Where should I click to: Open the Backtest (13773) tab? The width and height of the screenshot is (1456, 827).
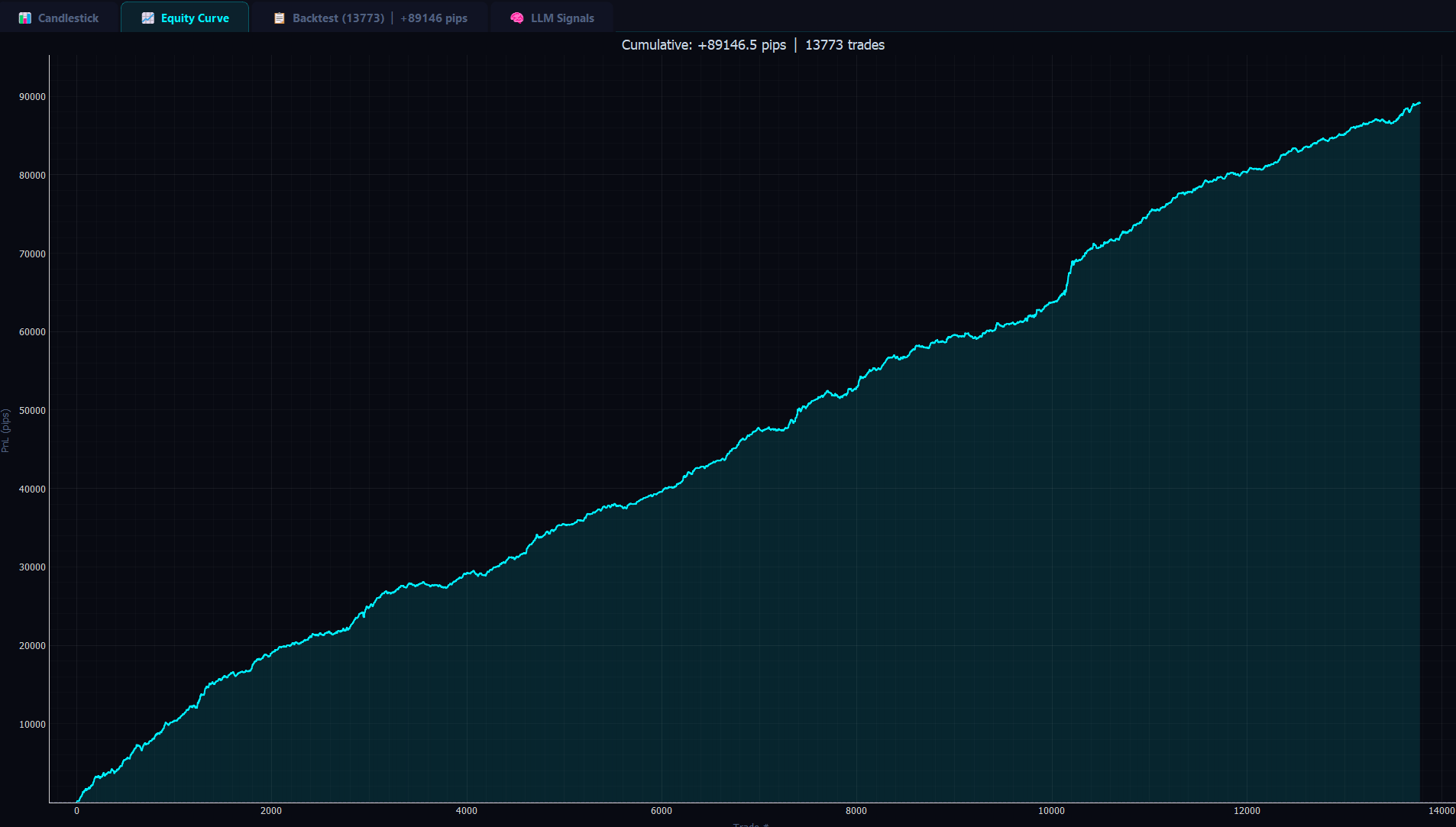point(338,18)
